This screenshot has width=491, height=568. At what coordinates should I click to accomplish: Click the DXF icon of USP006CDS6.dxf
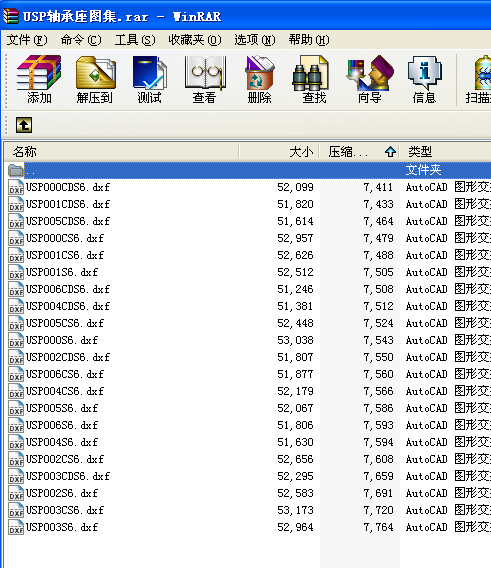pyautogui.click(x=16, y=289)
